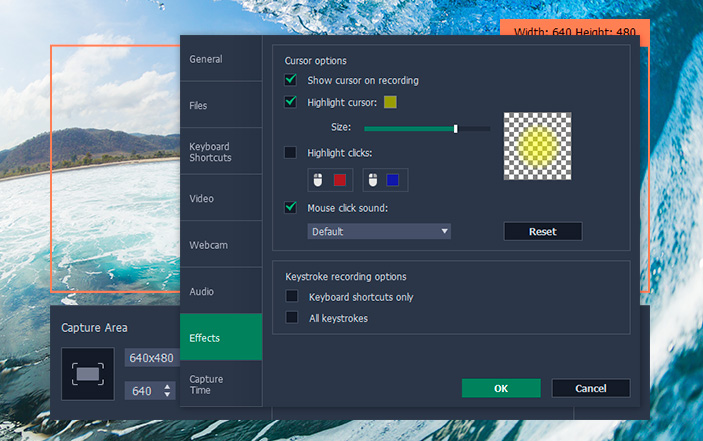Disable Show cursor on recording
703x441 pixels.
click(291, 80)
